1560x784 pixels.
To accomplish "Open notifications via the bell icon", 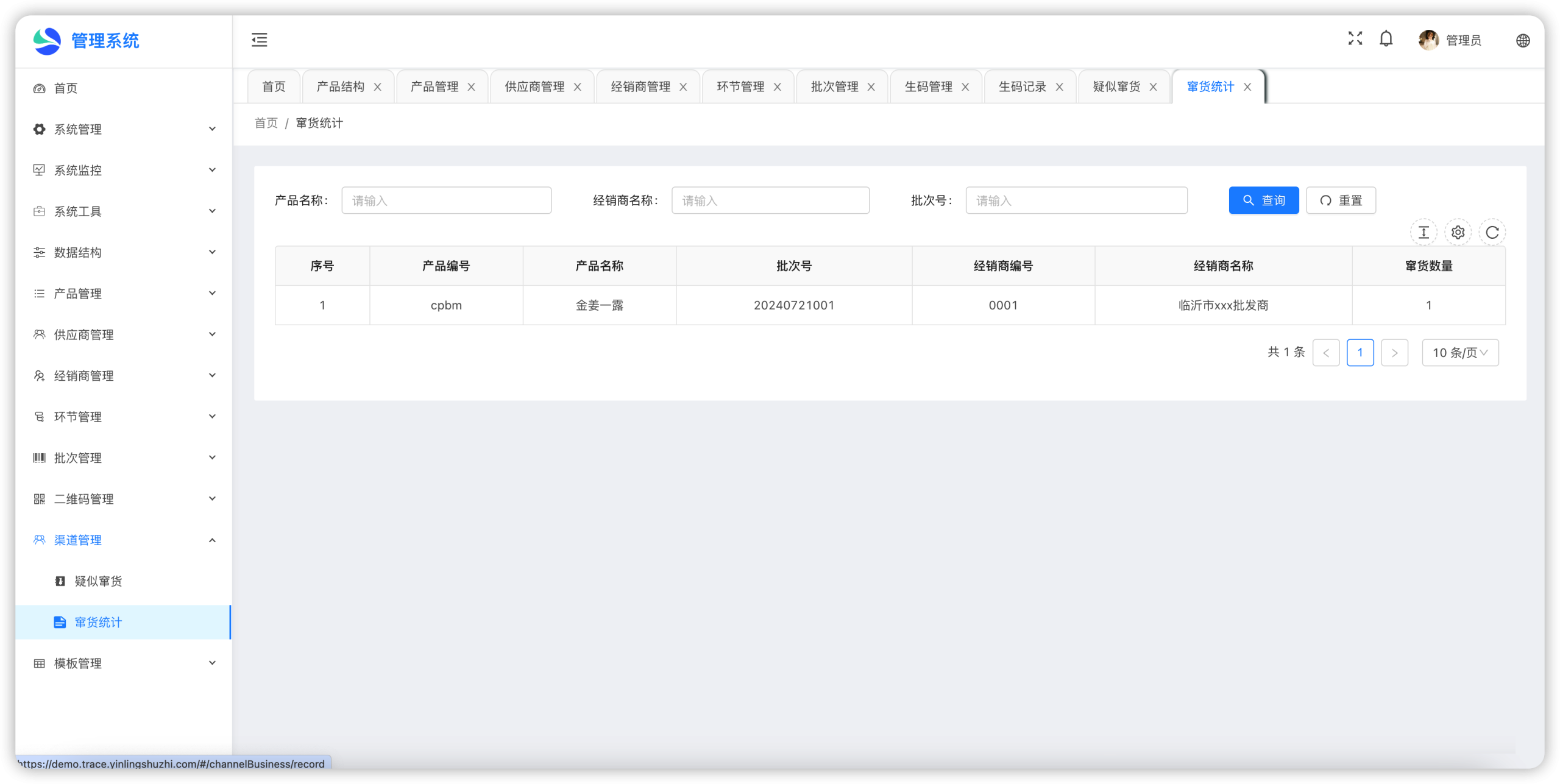I will click(1386, 39).
